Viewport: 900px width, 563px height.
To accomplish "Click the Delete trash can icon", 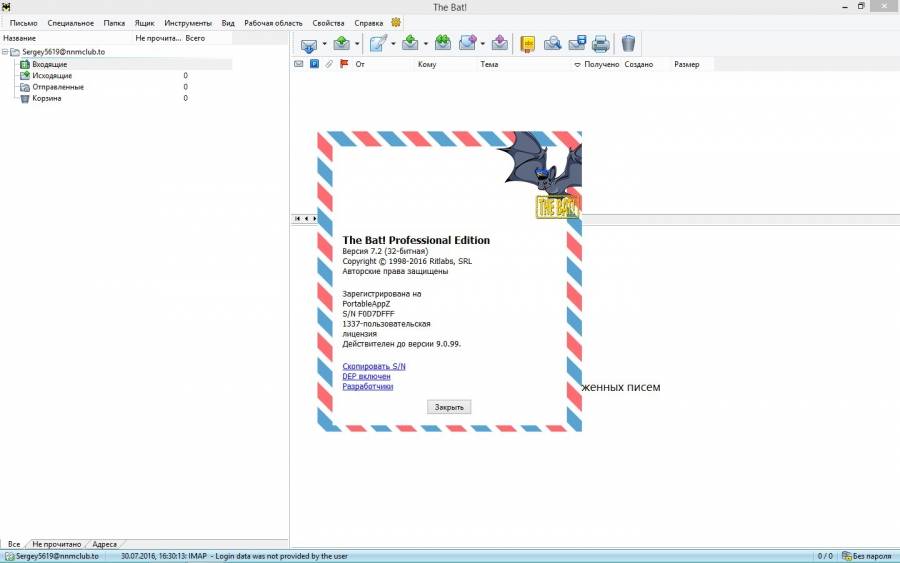I will click(x=628, y=43).
